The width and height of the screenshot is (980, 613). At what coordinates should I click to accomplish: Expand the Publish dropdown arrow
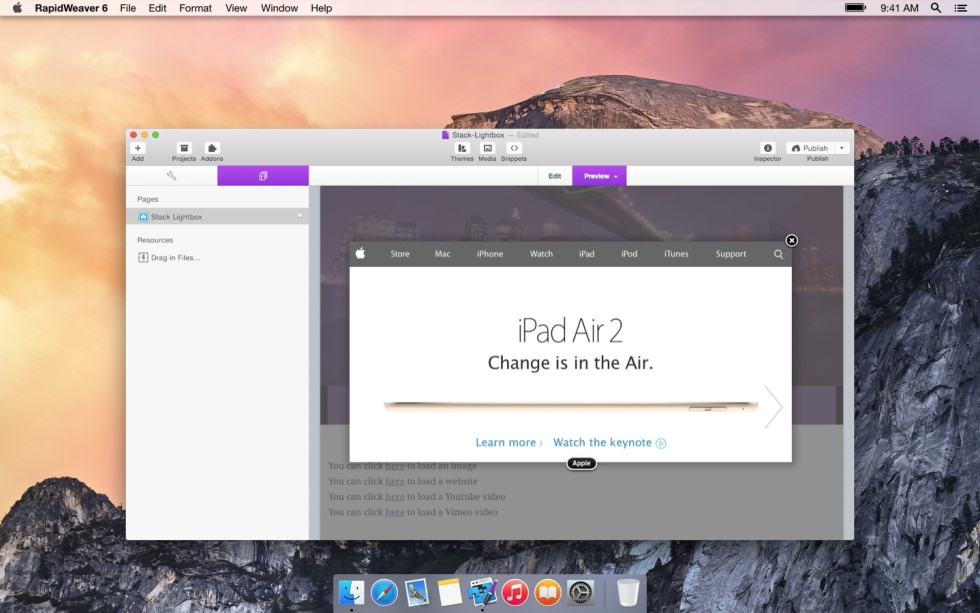842,148
